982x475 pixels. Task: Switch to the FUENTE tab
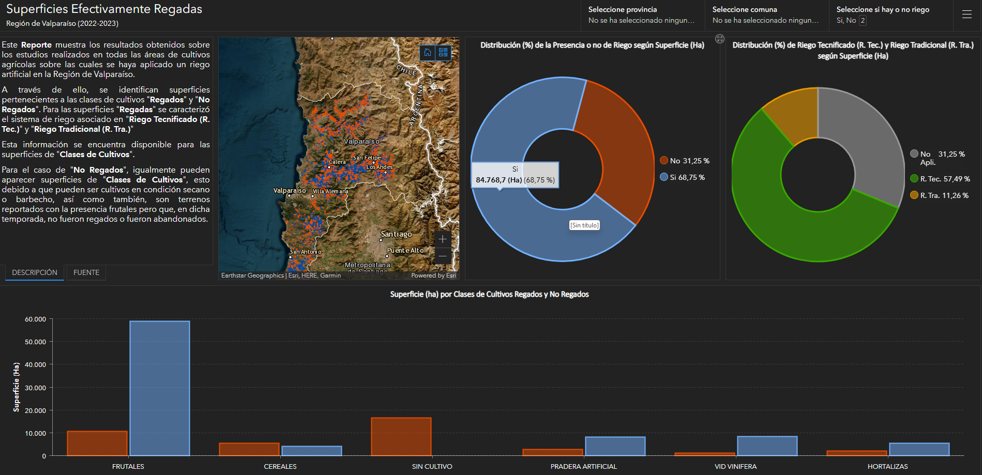pos(86,272)
